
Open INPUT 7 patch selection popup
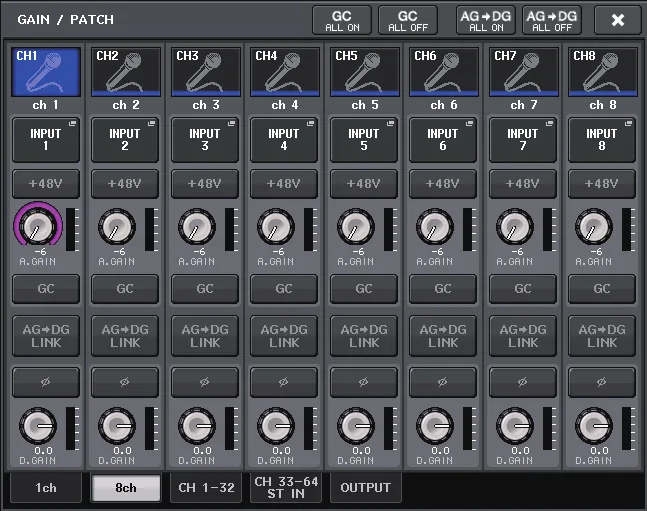(x=523, y=140)
